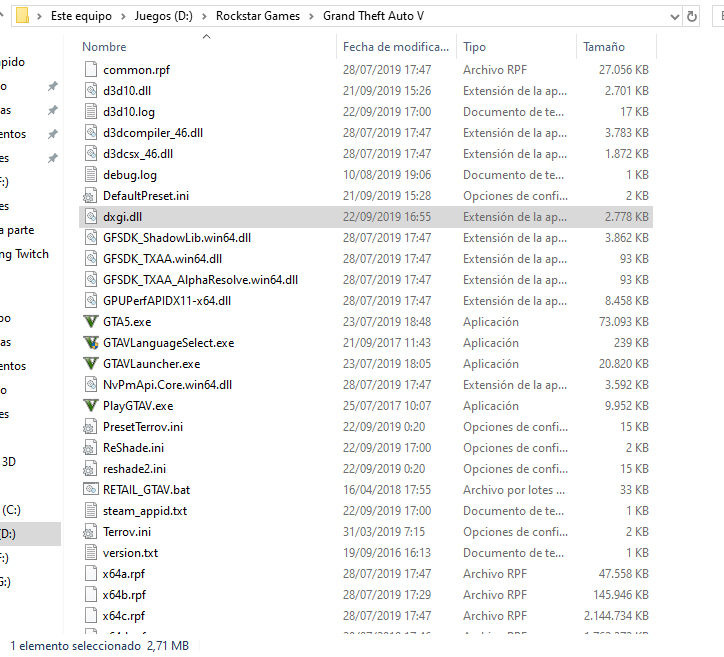
Task: Click the file name steam_appid.txt
Action: 145,511
